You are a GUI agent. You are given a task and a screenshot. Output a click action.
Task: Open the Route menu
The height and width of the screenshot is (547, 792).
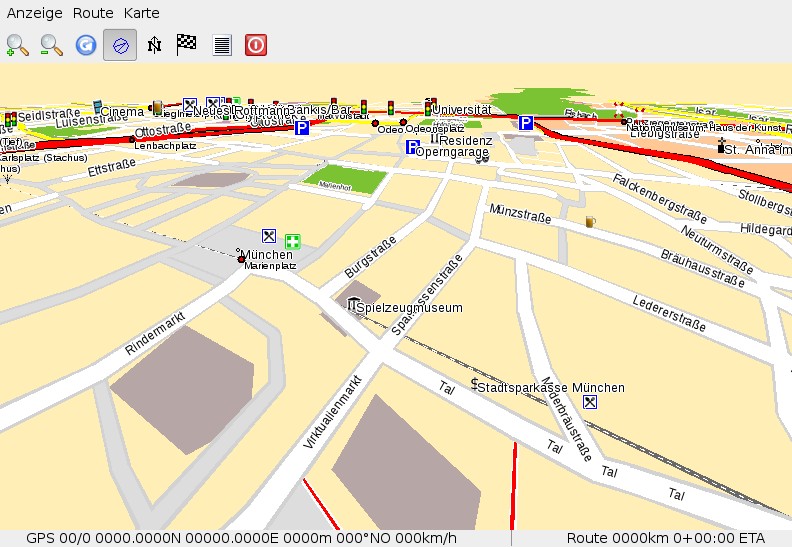click(93, 14)
